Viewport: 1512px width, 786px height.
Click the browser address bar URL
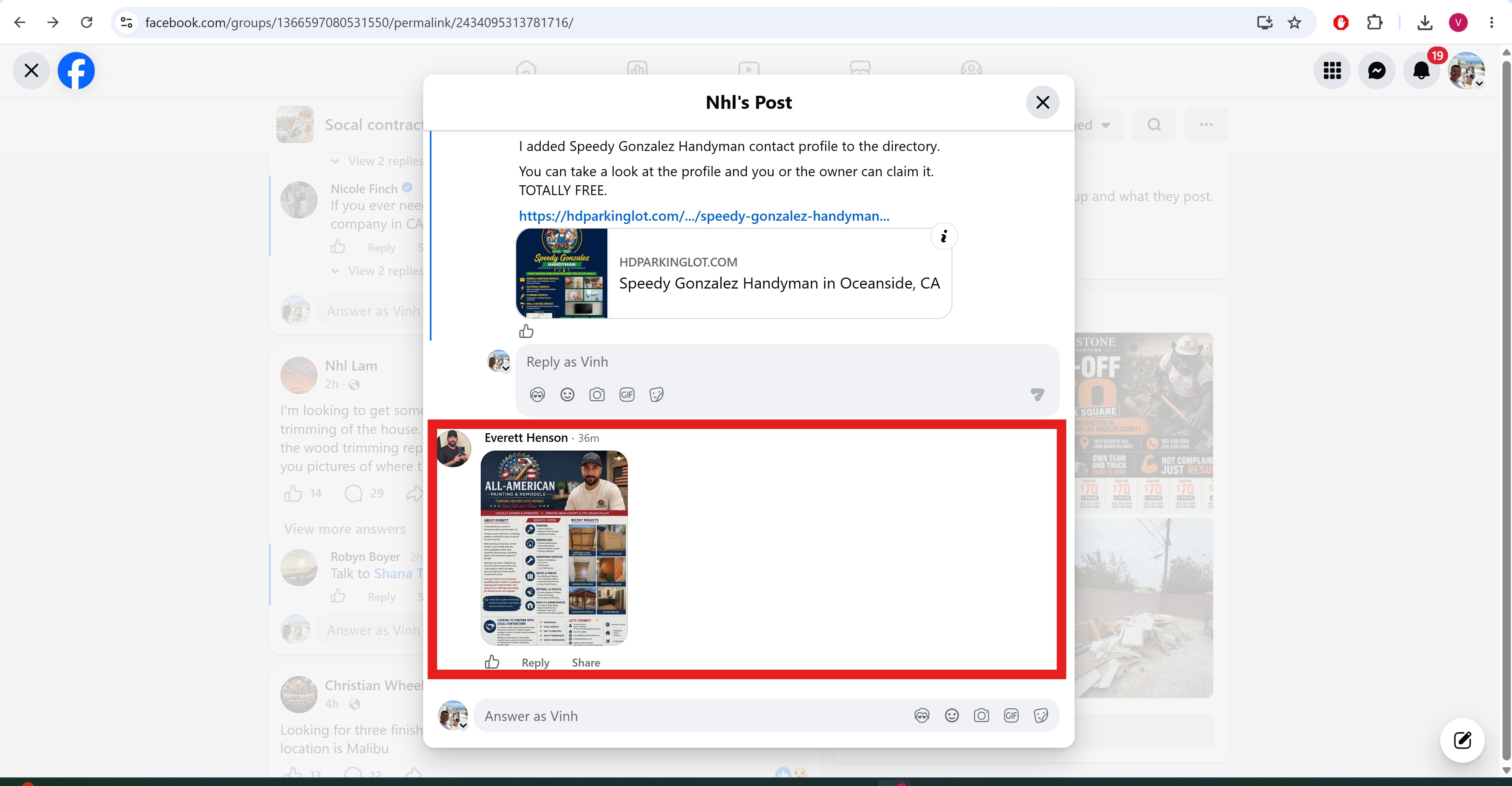[359, 22]
